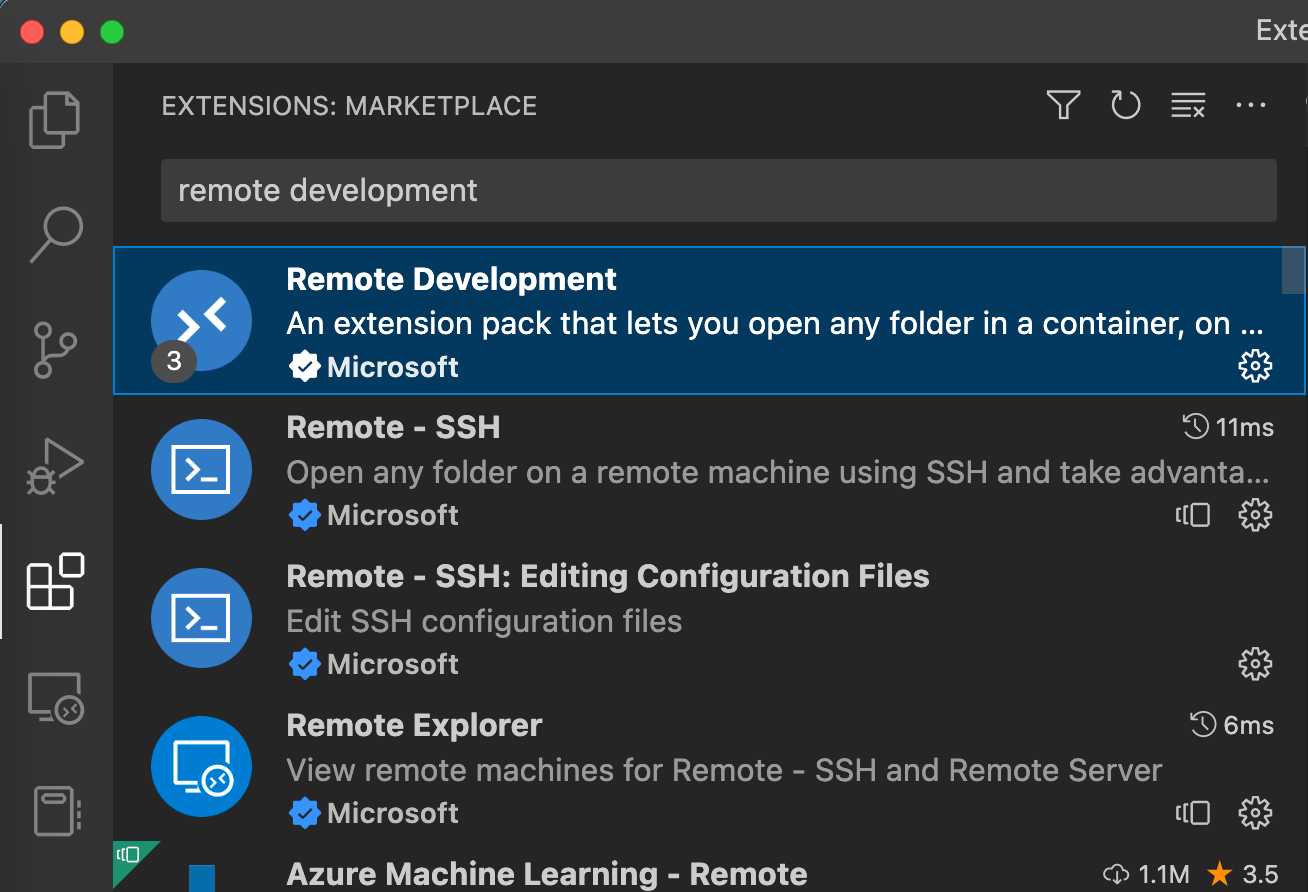This screenshot has height=892, width=1308.
Task: Filter extensions using the funnel icon
Action: 1063,105
